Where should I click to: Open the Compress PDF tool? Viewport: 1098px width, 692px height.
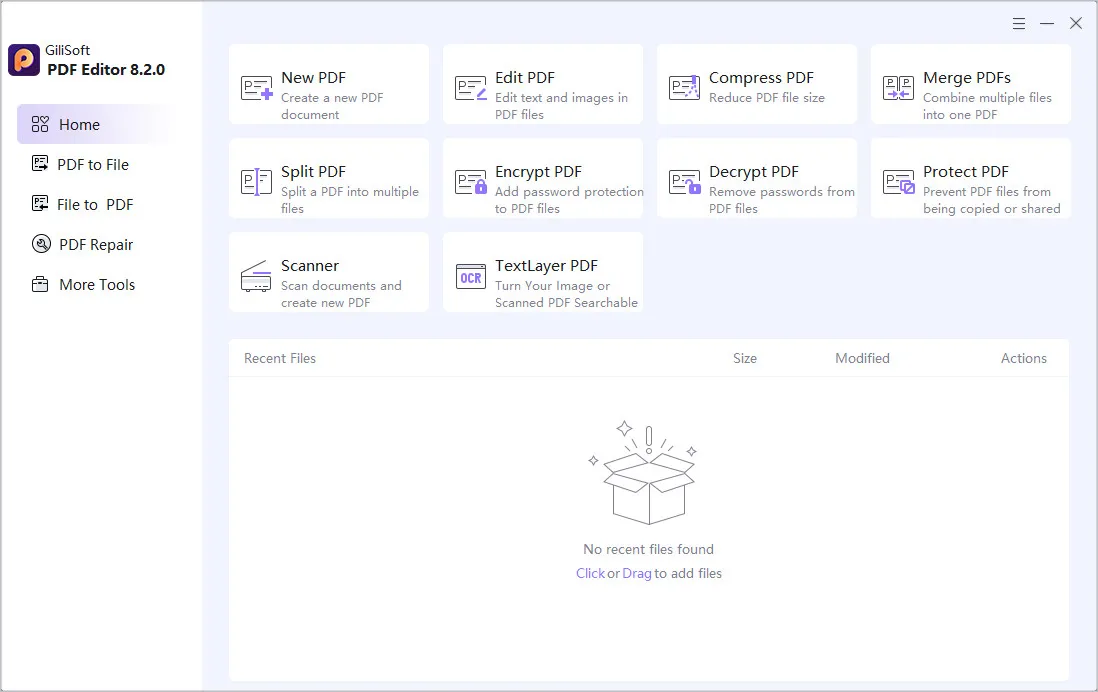pos(756,84)
